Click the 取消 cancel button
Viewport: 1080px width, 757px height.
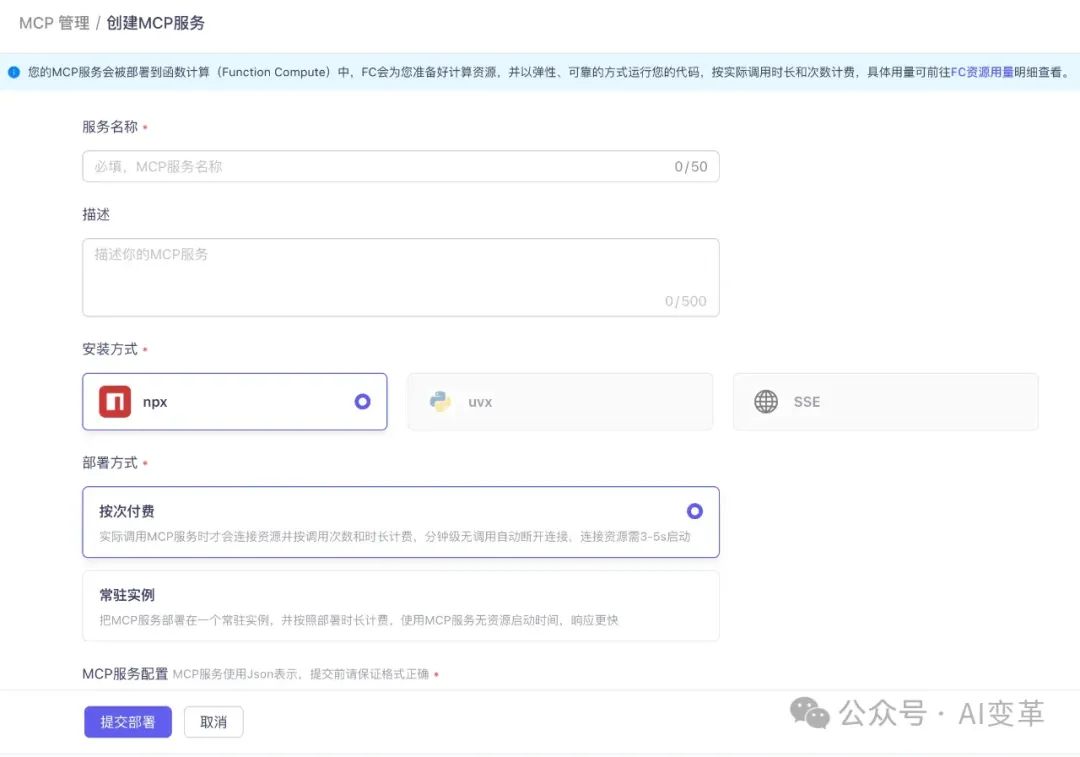pos(213,721)
